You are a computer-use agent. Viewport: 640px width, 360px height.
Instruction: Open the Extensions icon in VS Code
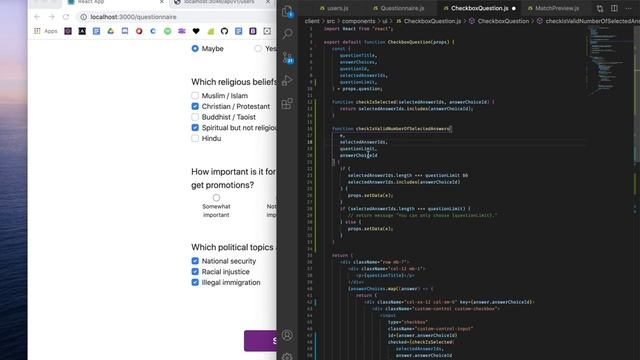(x=287, y=103)
